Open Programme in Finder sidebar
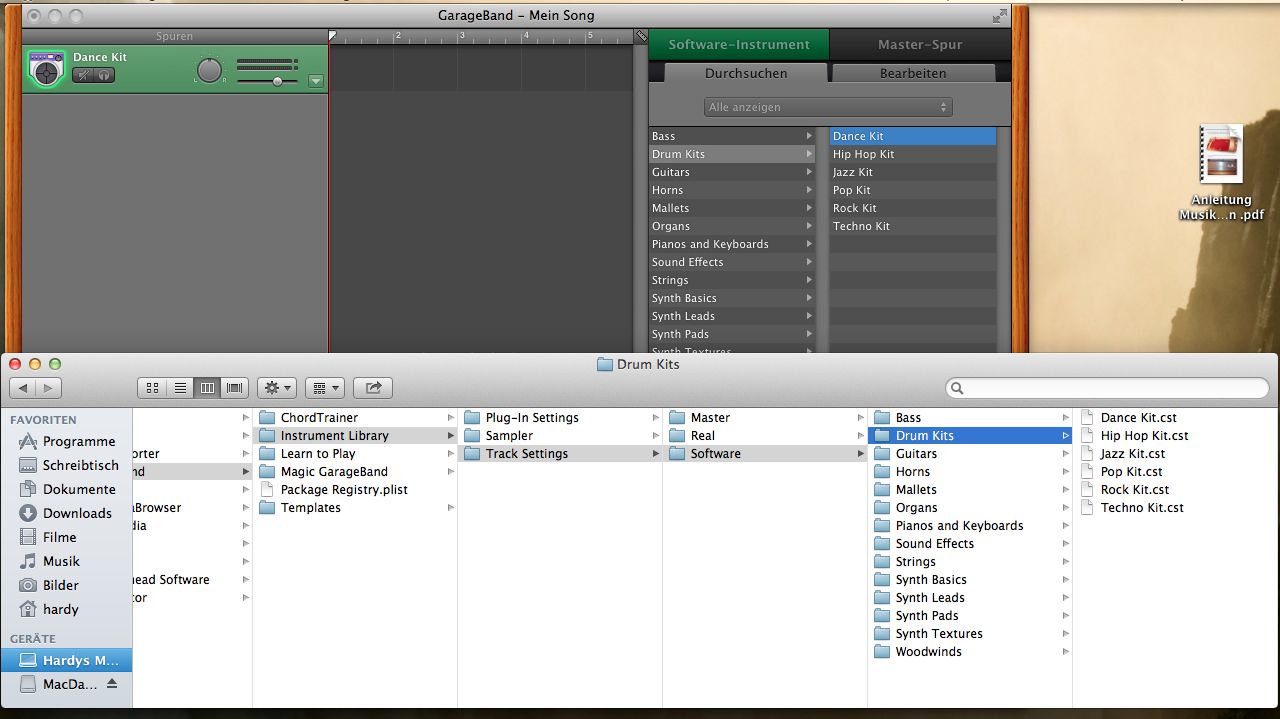1280x719 pixels. click(66, 441)
